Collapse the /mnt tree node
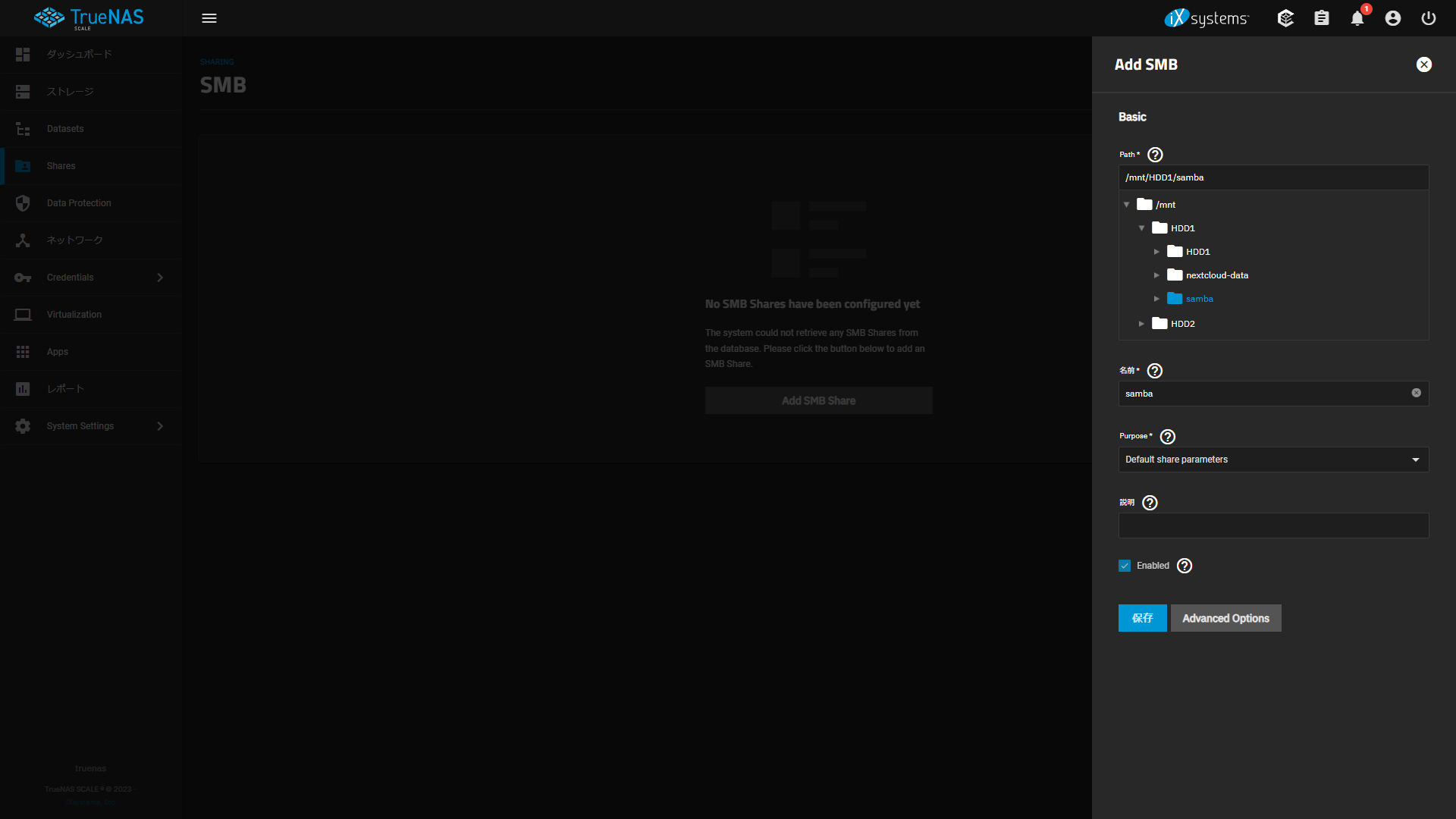Image resolution: width=1456 pixels, height=819 pixels. (x=1127, y=205)
